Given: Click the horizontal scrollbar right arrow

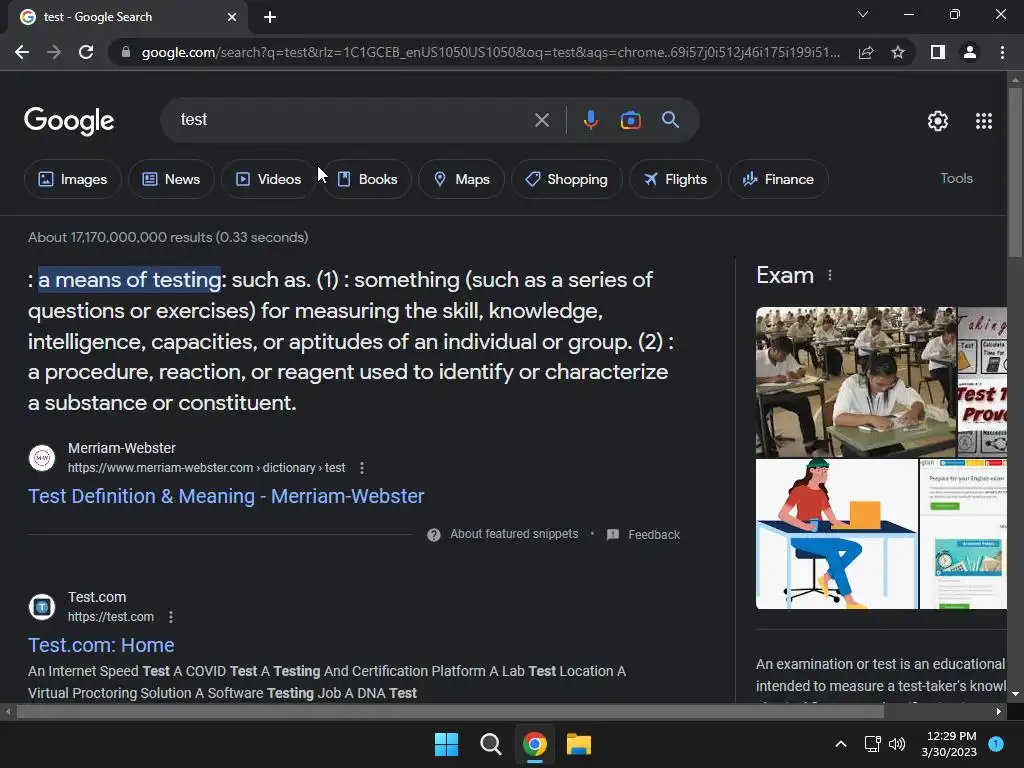Looking at the screenshot, I should pos(999,711).
